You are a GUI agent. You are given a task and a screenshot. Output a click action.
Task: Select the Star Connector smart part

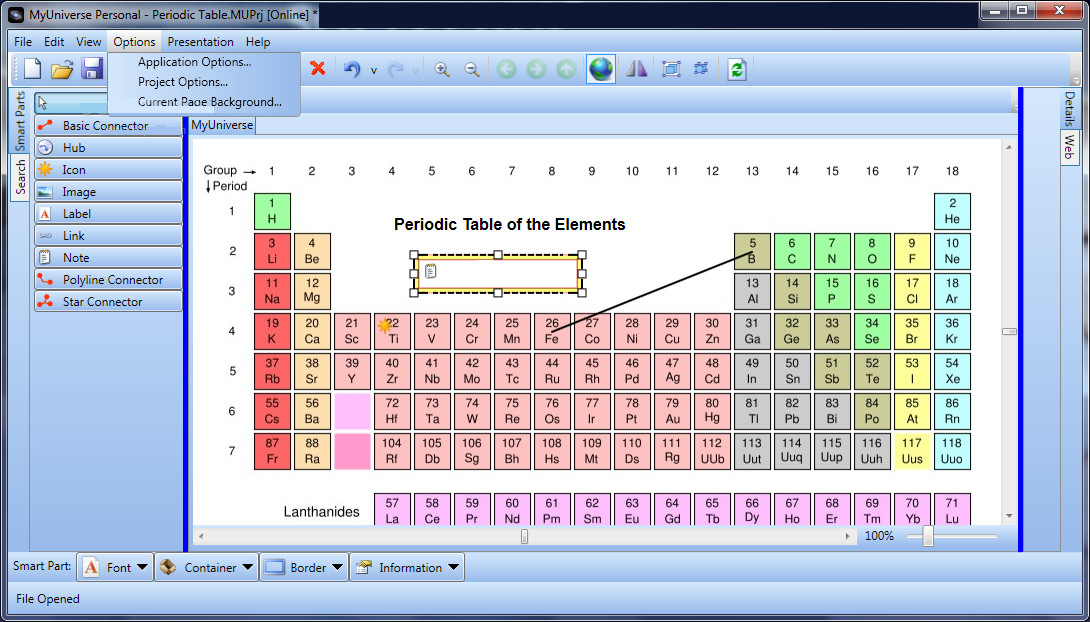tap(108, 302)
